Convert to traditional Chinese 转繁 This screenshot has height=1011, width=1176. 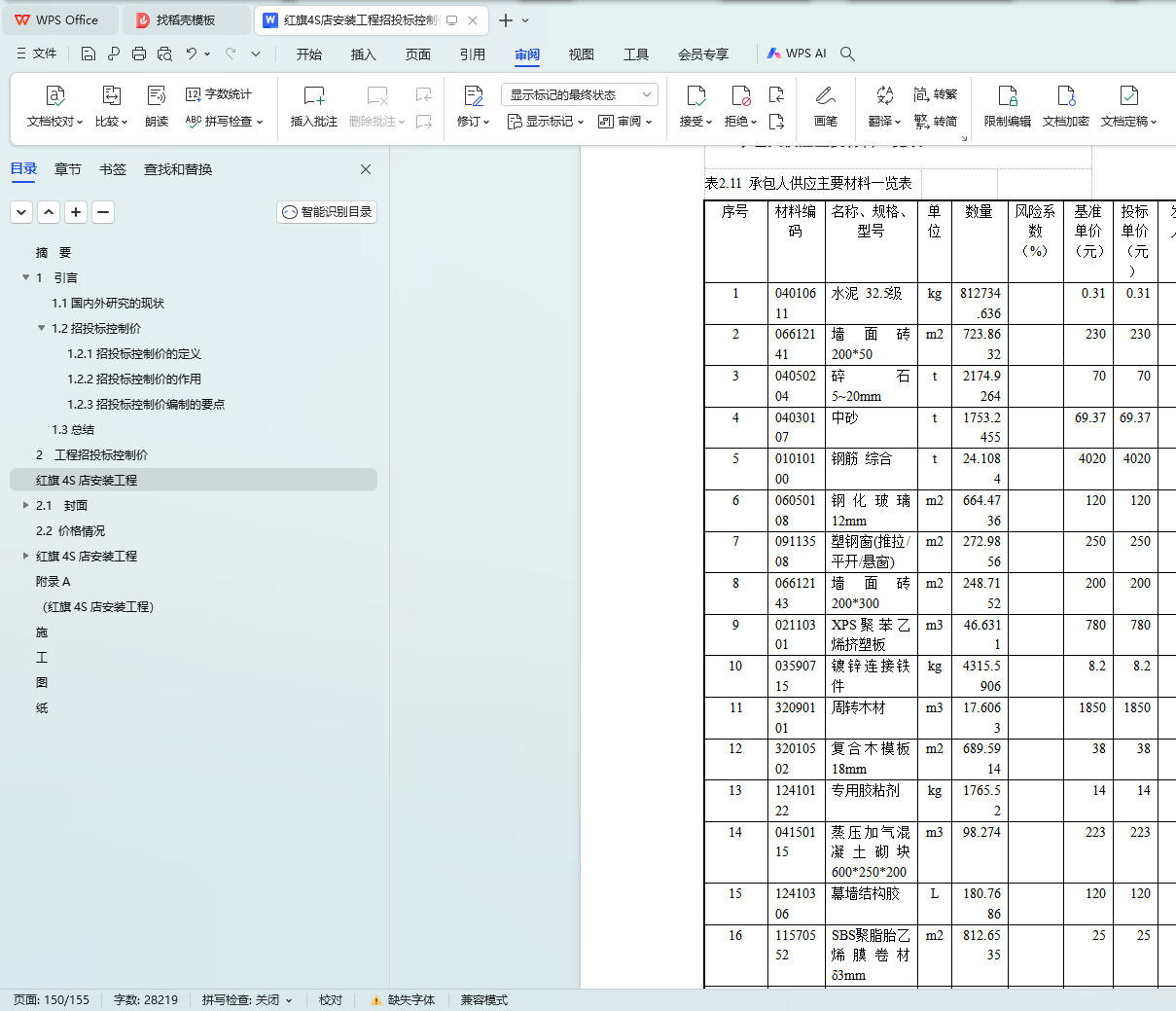(936, 94)
